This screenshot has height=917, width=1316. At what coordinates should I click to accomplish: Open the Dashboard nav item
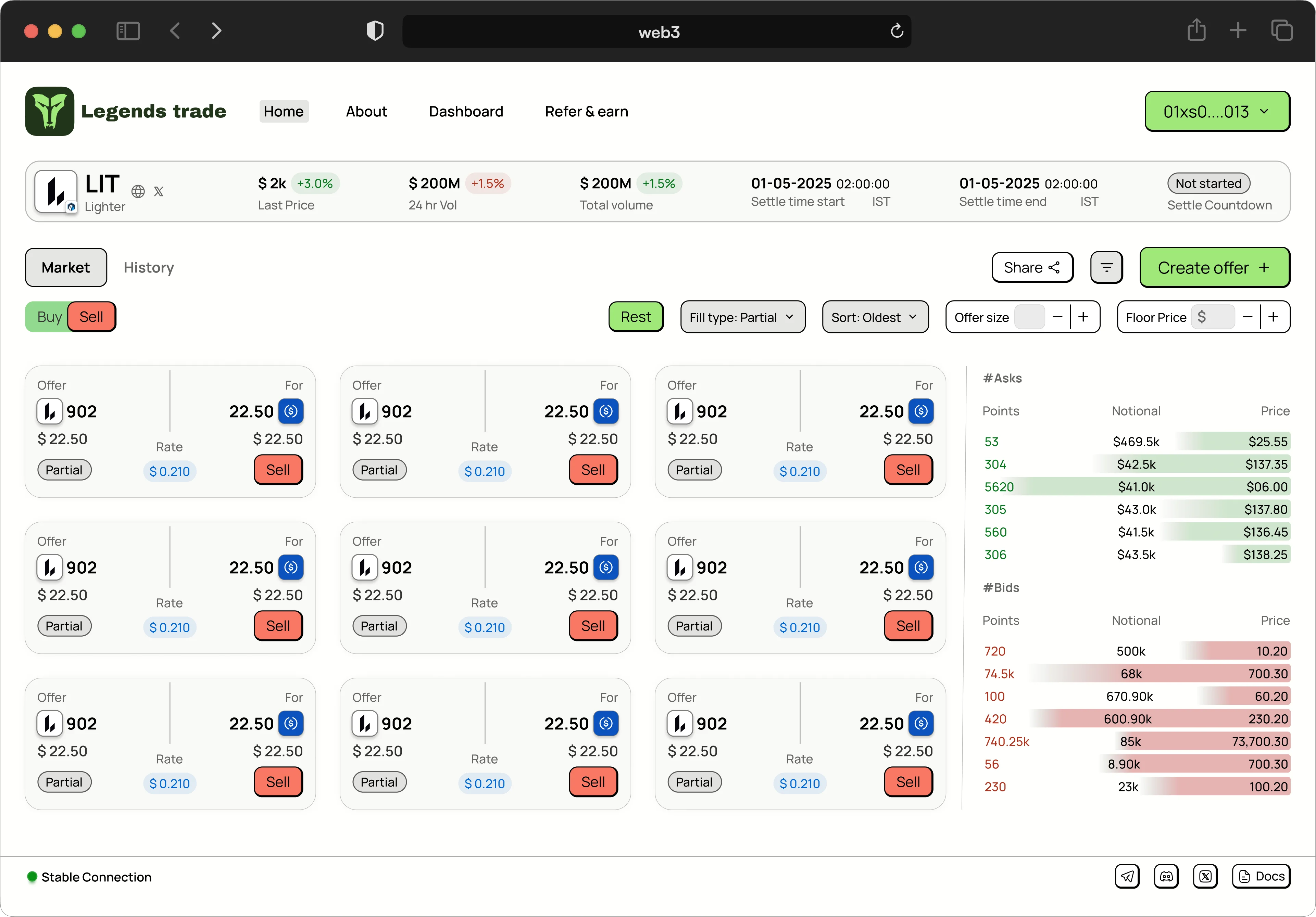coord(466,112)
